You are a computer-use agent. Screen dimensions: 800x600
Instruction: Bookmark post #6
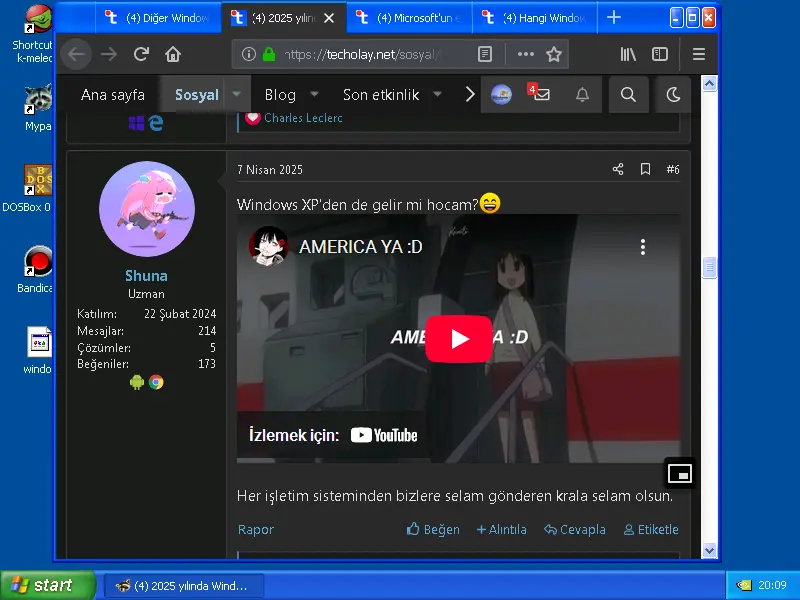point(645,169)
